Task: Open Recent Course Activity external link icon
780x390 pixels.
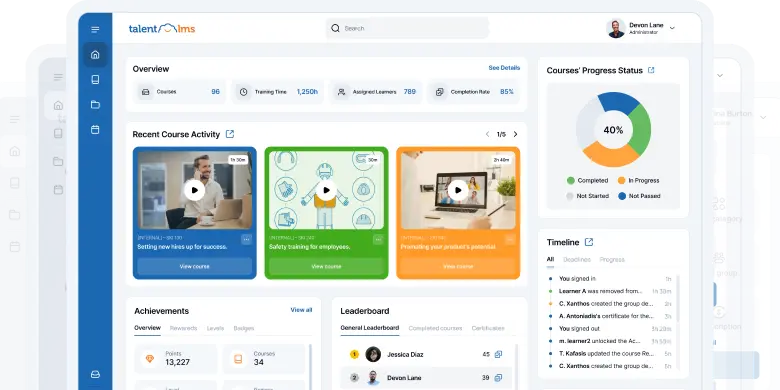Action: coord(230,134)
